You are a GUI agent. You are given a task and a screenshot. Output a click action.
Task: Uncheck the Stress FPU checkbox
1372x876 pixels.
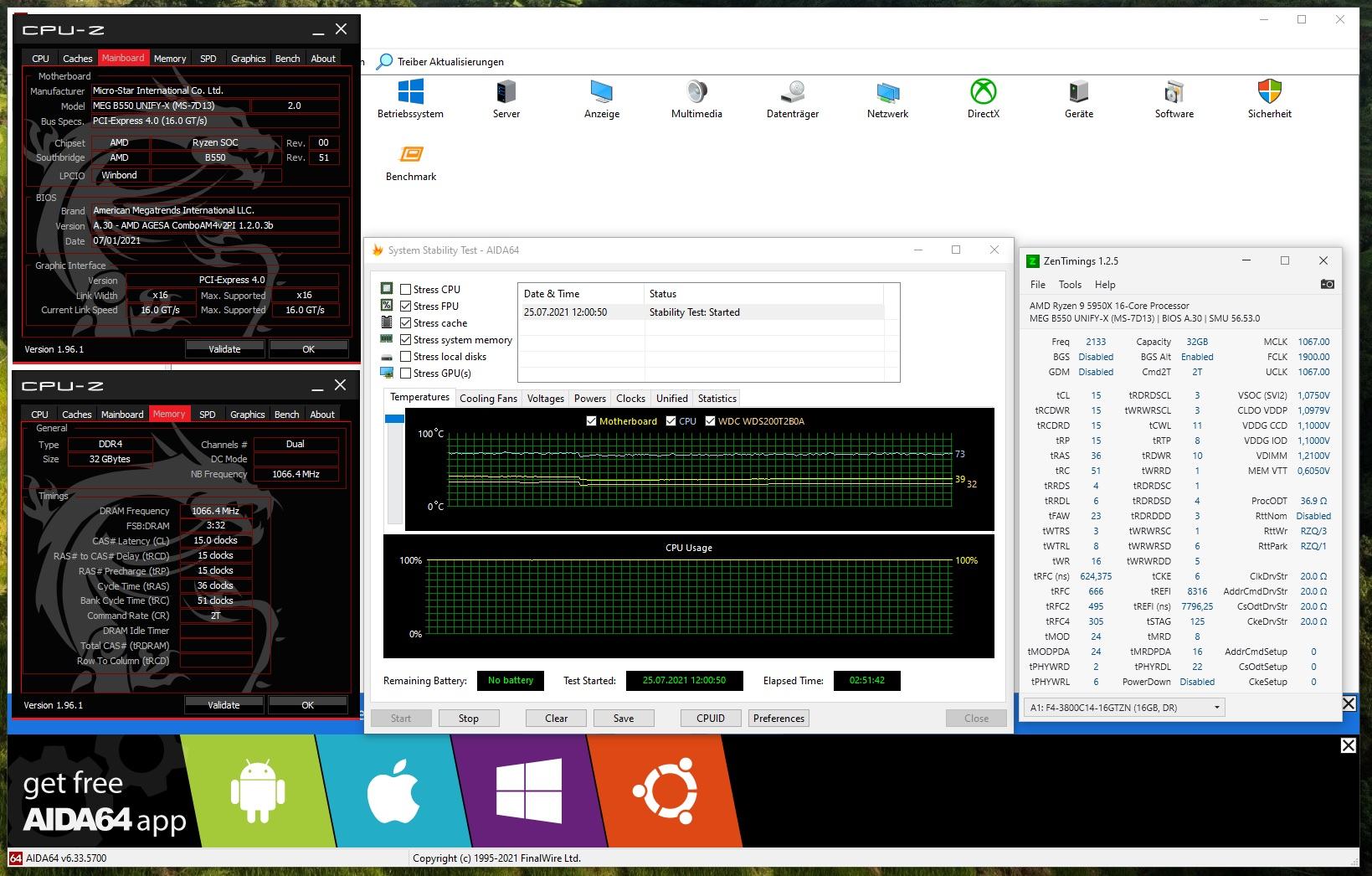tap(406, 306)
